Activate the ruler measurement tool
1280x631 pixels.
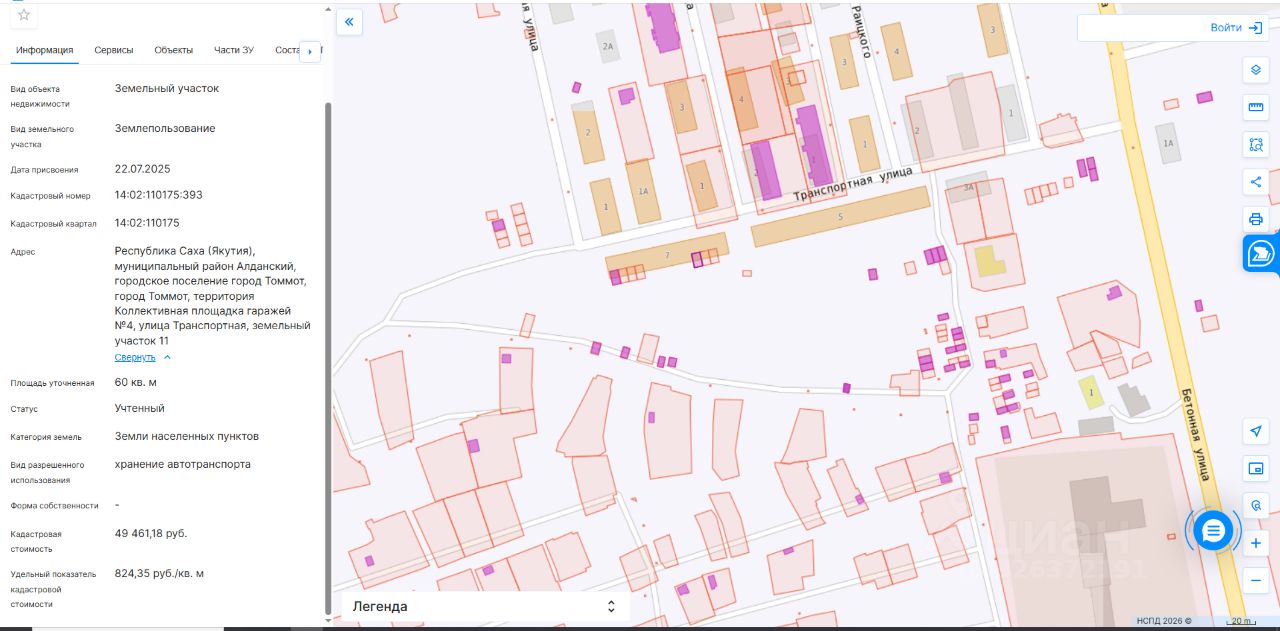coord(1256,107)
